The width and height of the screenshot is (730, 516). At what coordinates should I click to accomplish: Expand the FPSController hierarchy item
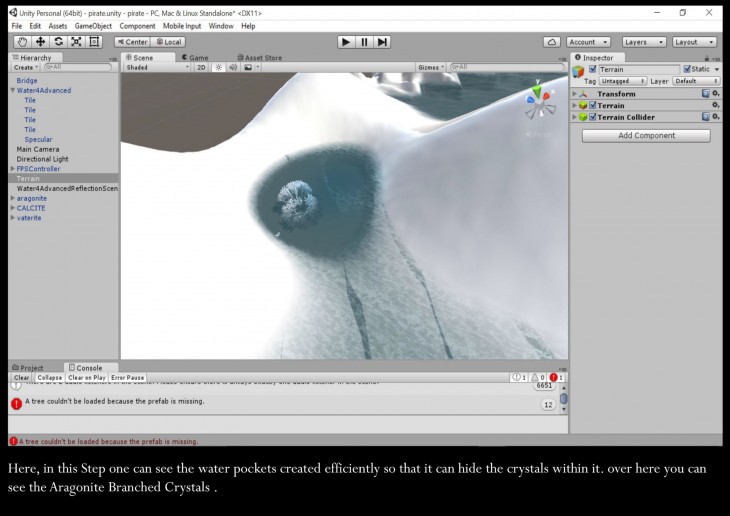click(x=12, y=169)
